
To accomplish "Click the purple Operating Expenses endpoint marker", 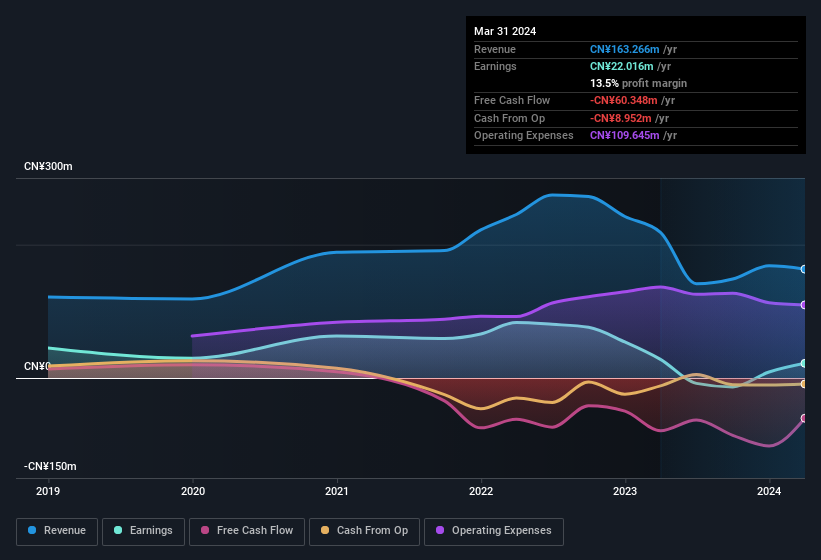I will tap(804, 305).
